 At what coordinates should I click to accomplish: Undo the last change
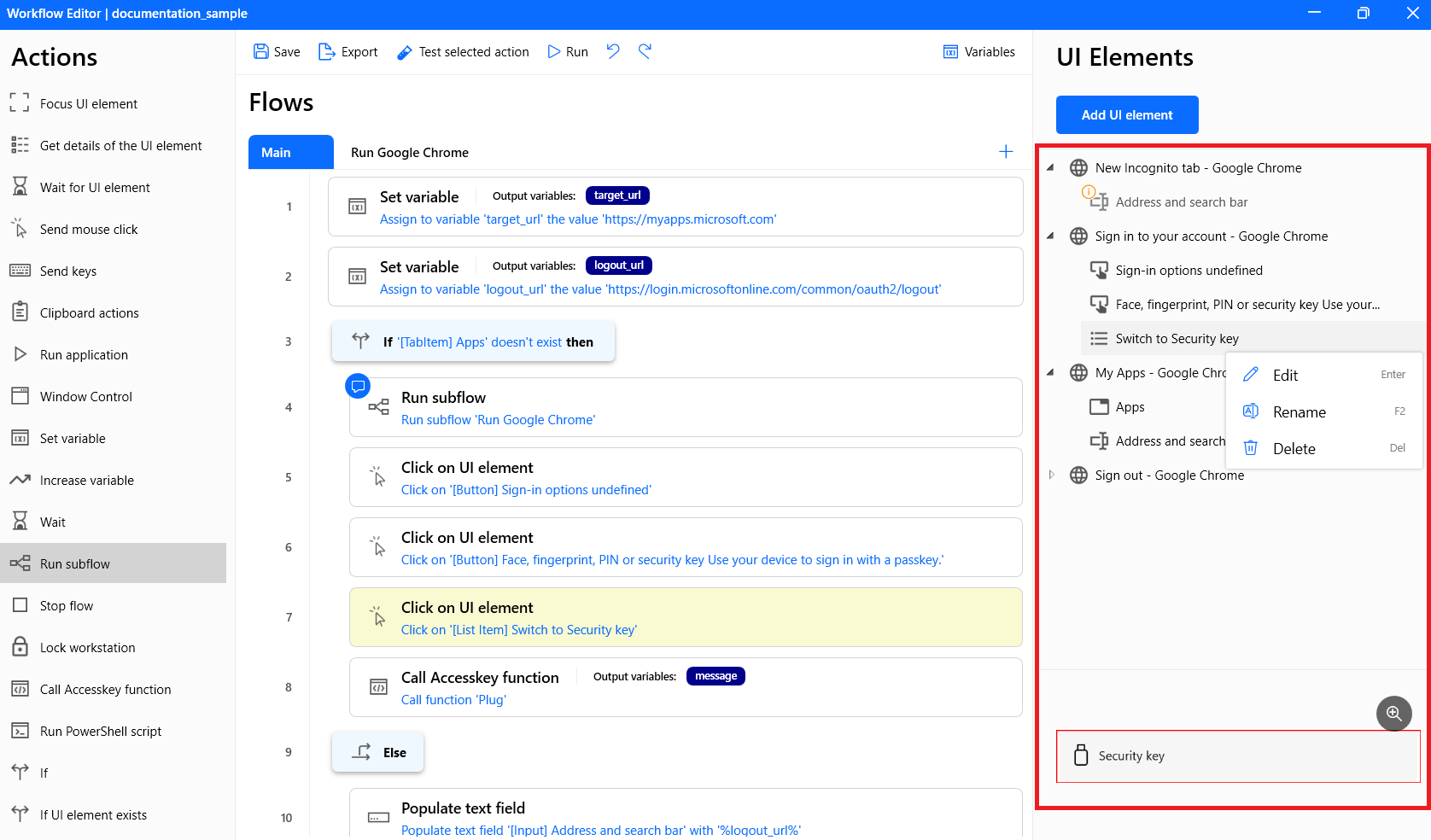(x=613, y=51)
